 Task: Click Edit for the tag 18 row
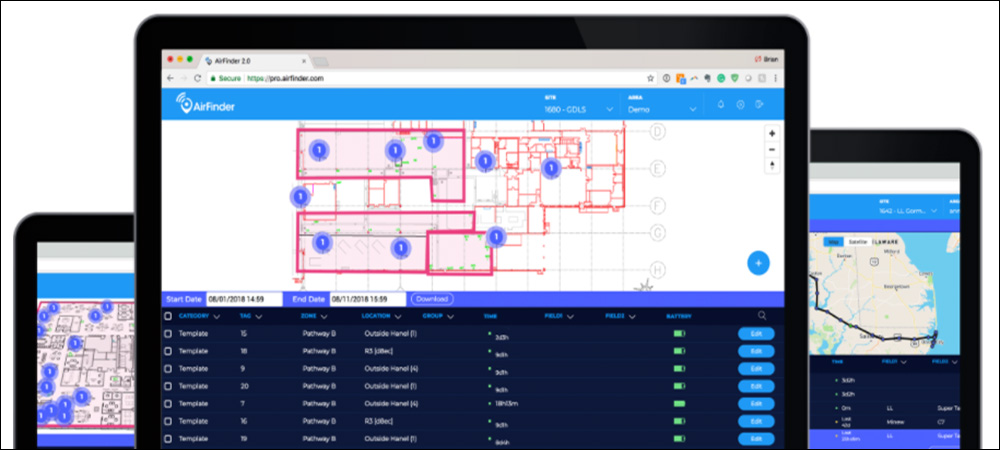pos(756,351)
